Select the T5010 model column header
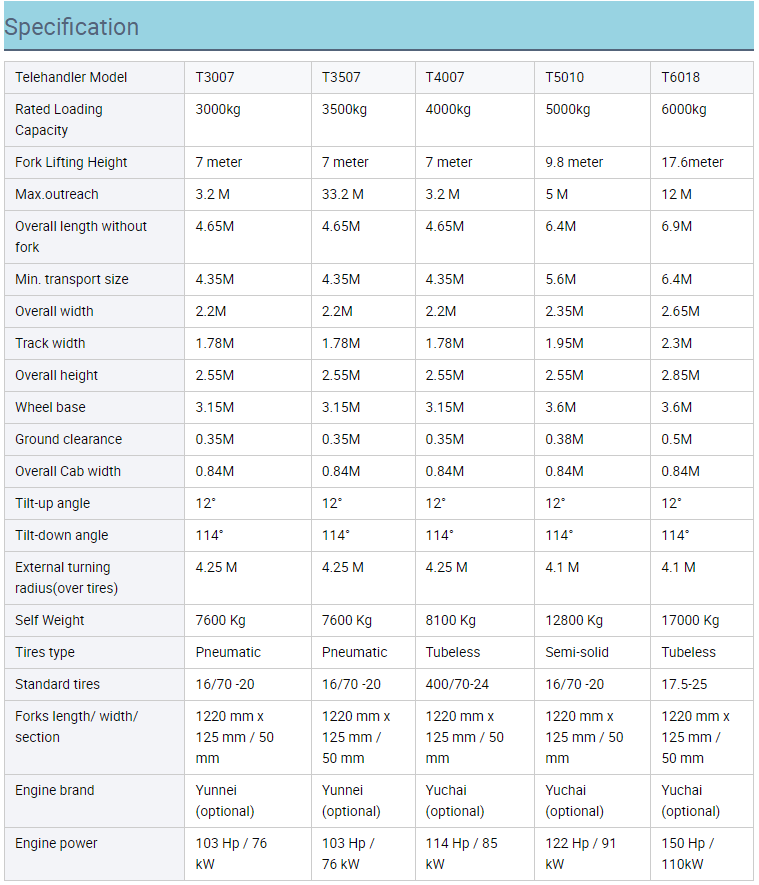This screenshot has width=759, height=885. 565,77
